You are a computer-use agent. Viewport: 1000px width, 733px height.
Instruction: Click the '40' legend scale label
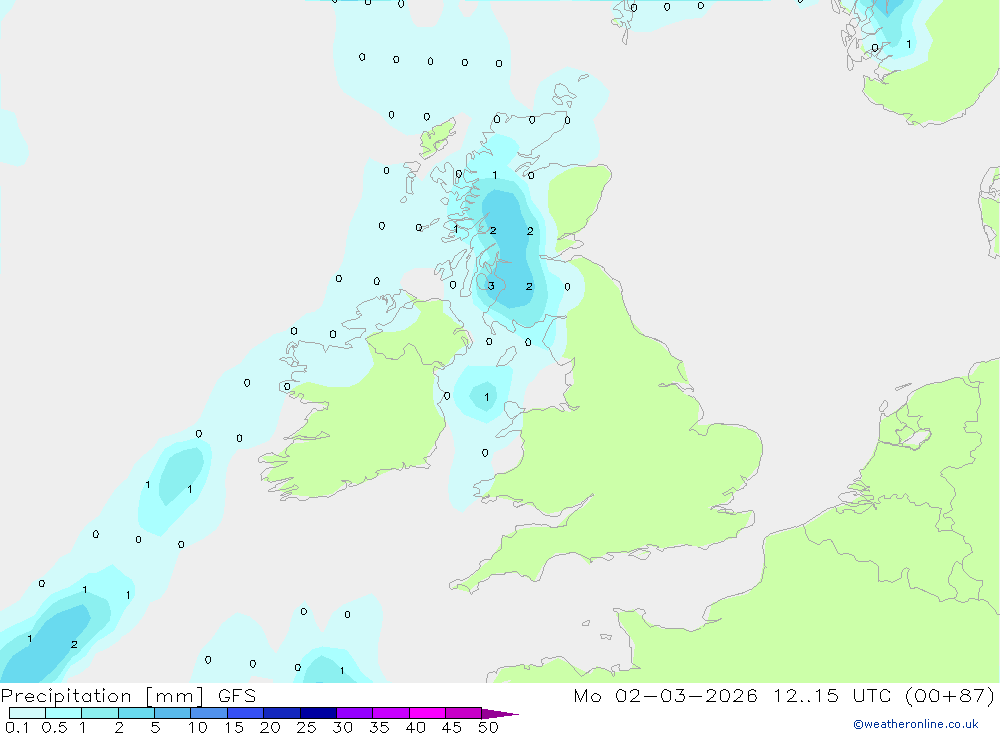click(415, 727)
